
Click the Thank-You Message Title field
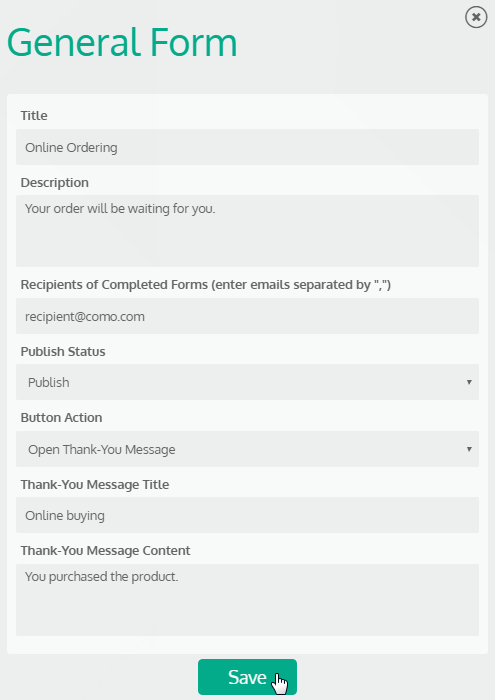pos(247,515)
